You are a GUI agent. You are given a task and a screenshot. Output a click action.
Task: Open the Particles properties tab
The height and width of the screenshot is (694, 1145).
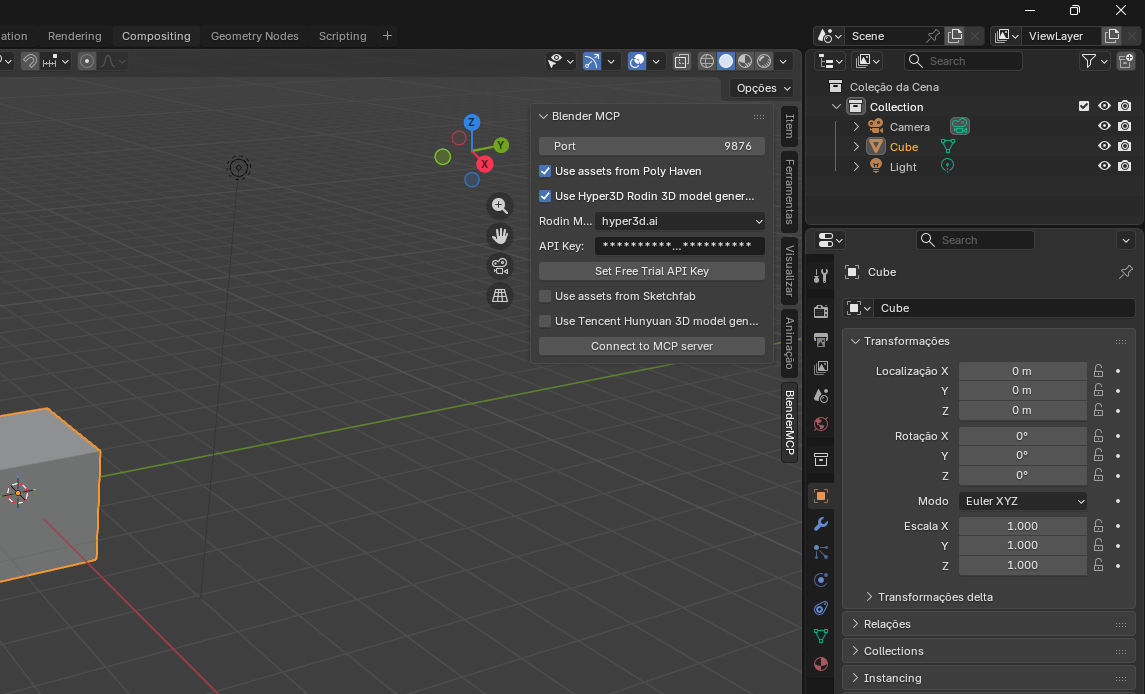click(821, 552)
